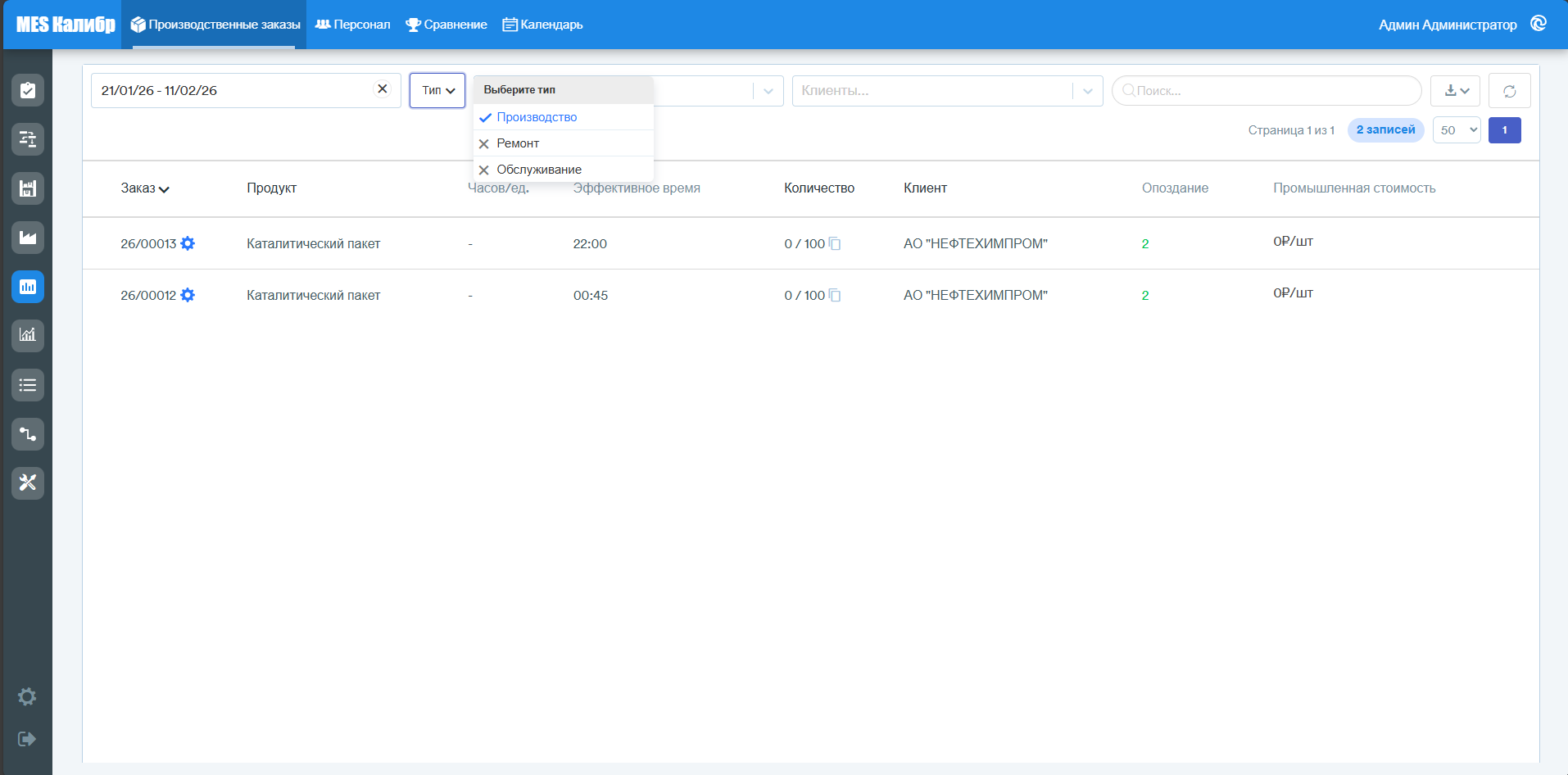Open the download export dropdown
The width and height of the screenshot is (1568, 775).
tap(1455, 91)
